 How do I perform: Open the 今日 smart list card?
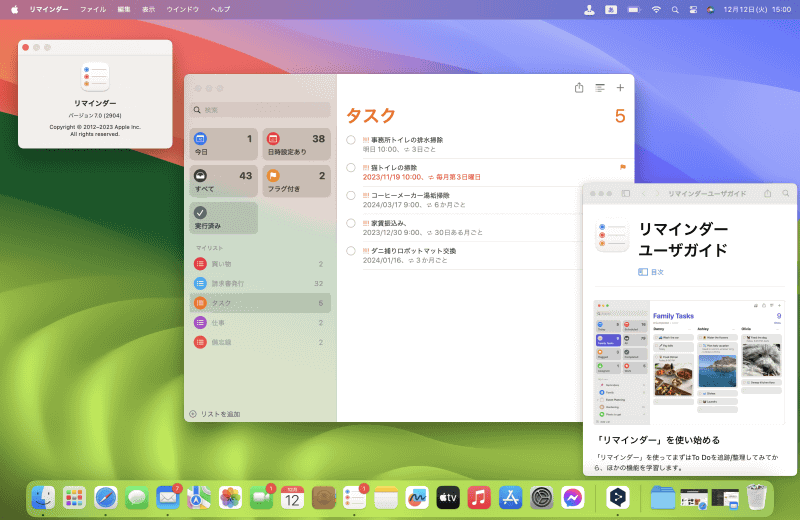click(223, 144)
